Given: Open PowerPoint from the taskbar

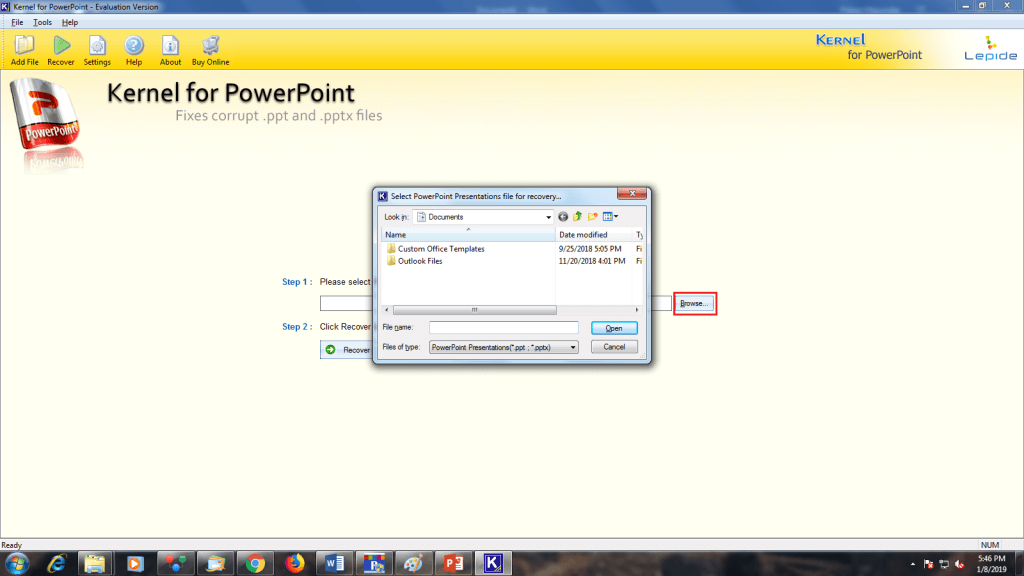Looking at the screenshot, I should (x=452, y=563).
